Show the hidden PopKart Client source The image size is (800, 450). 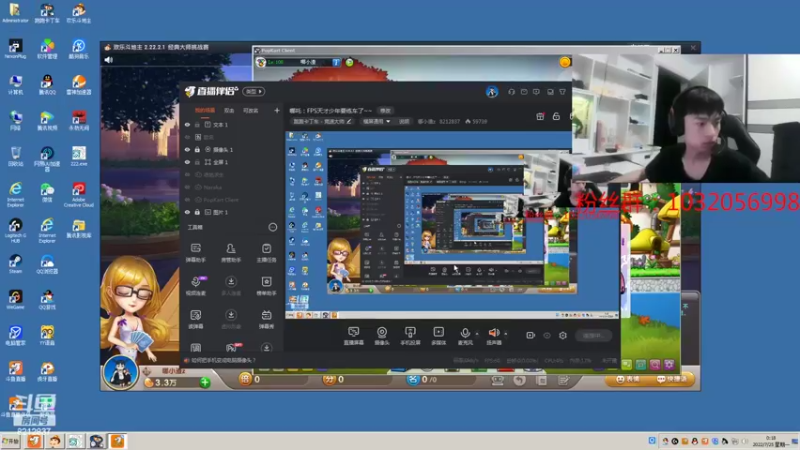(187, 200)
